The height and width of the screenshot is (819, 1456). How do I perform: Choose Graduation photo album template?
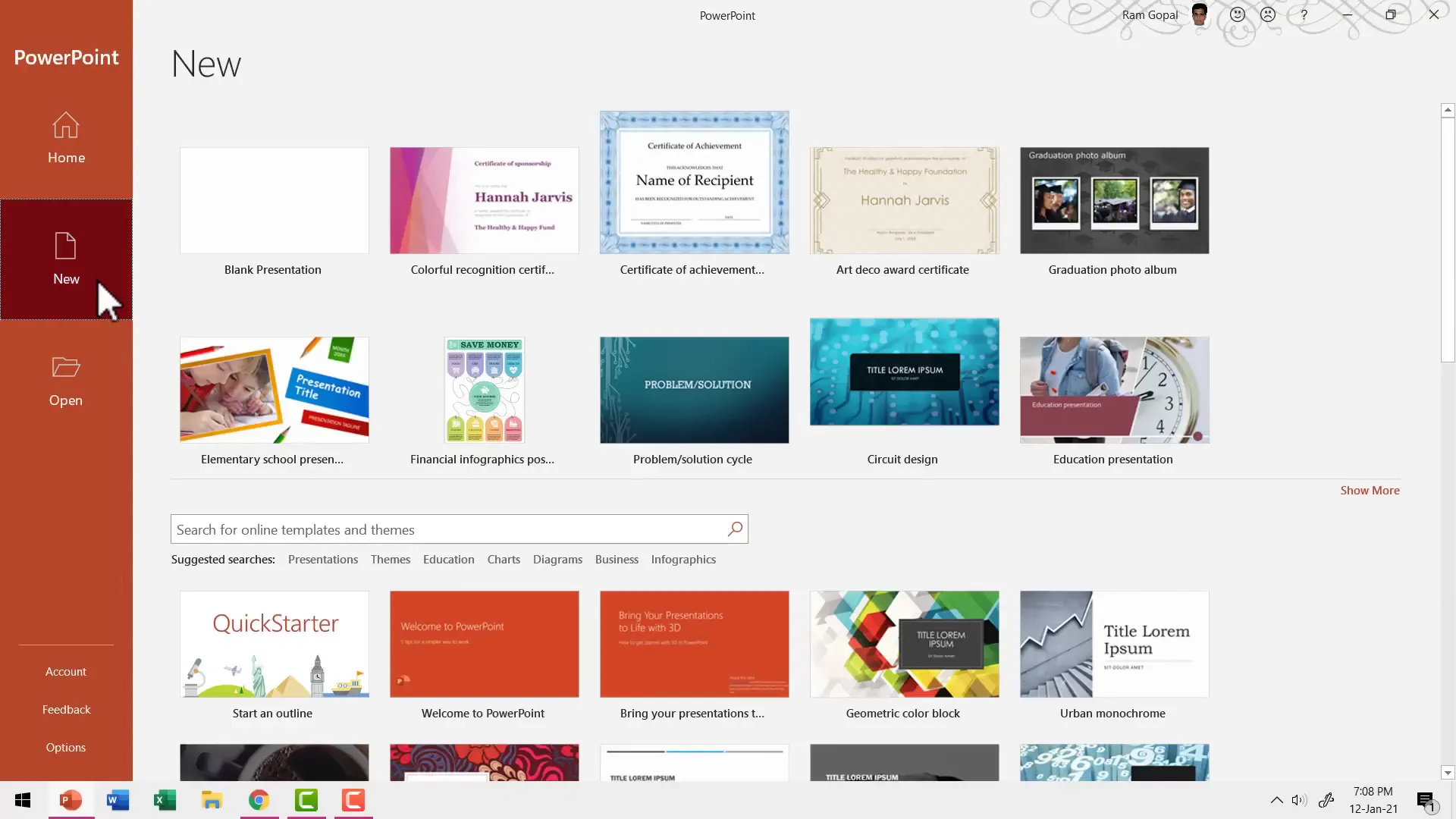point(1114,200)
